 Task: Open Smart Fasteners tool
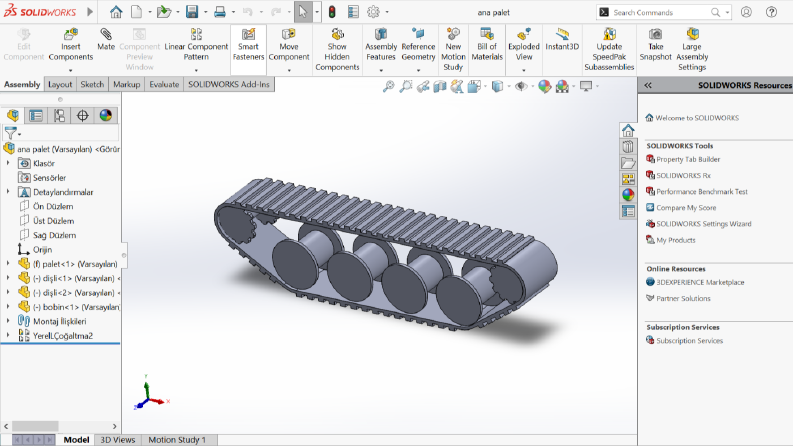(x=248, y=44)
